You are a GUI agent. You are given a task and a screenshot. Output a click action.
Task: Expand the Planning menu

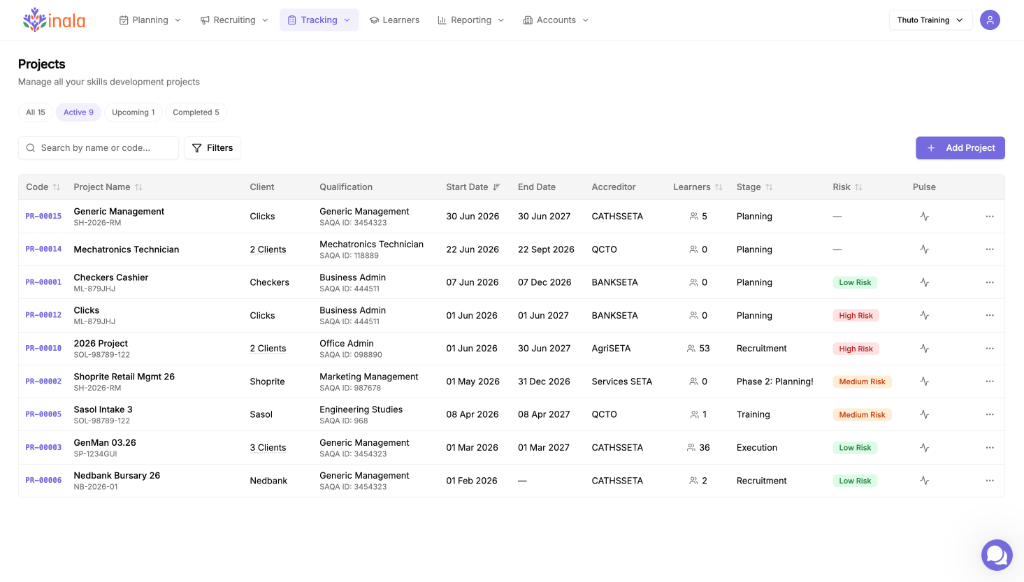point(150,20)
